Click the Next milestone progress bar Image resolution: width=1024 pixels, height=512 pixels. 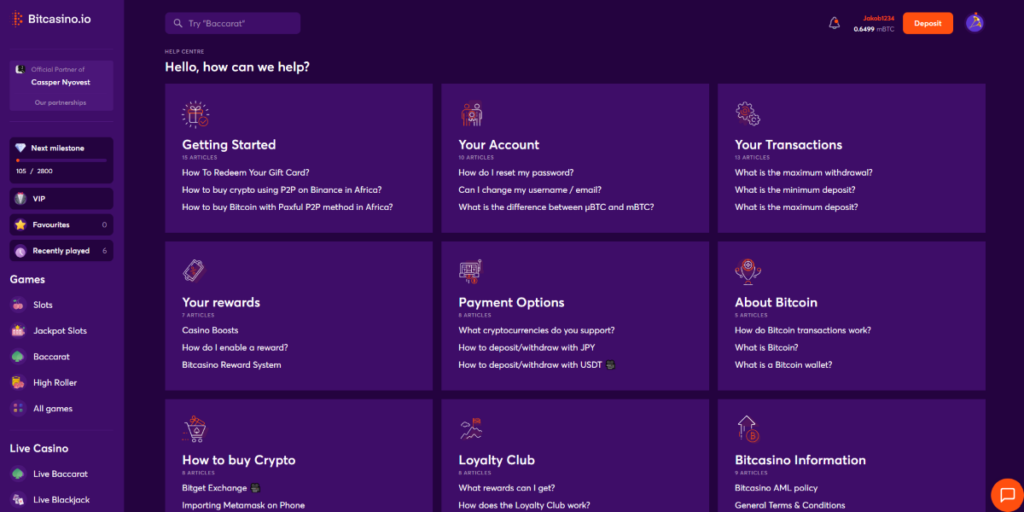pos(60,160)
